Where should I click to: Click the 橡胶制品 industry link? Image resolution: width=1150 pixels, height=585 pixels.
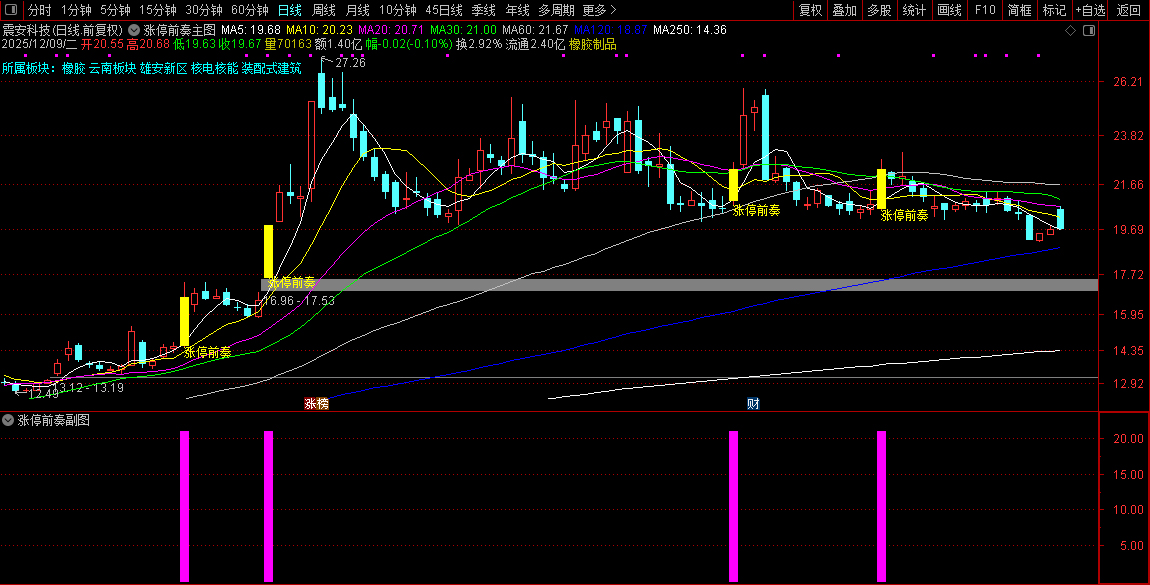point(592,44)
